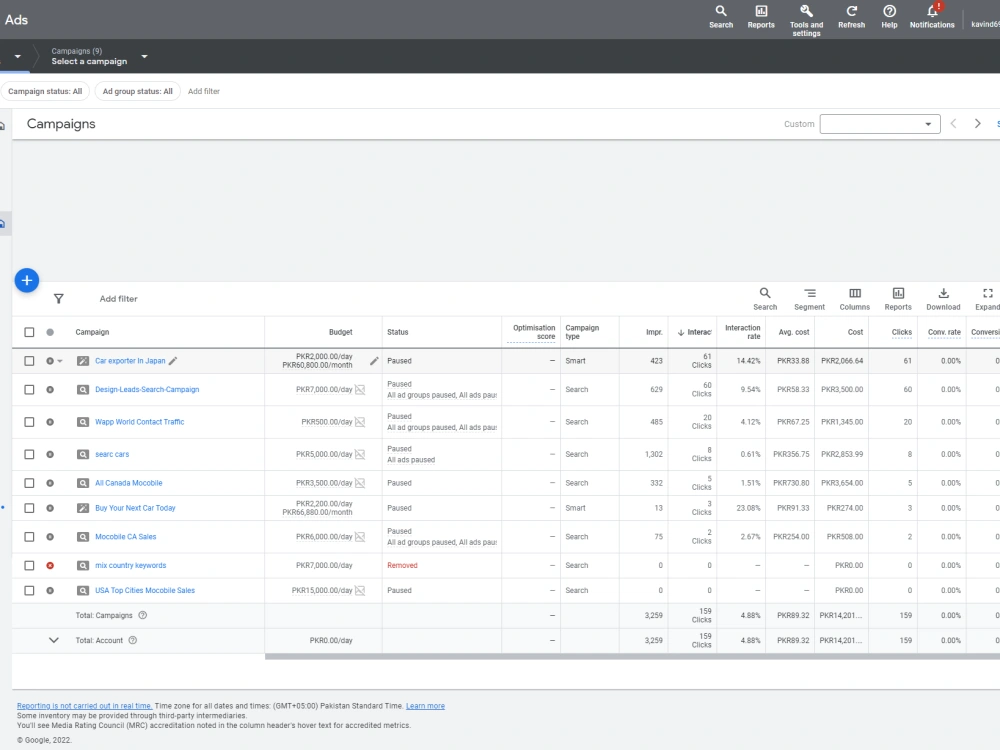Go to next date range arrow

click(977, 124)
